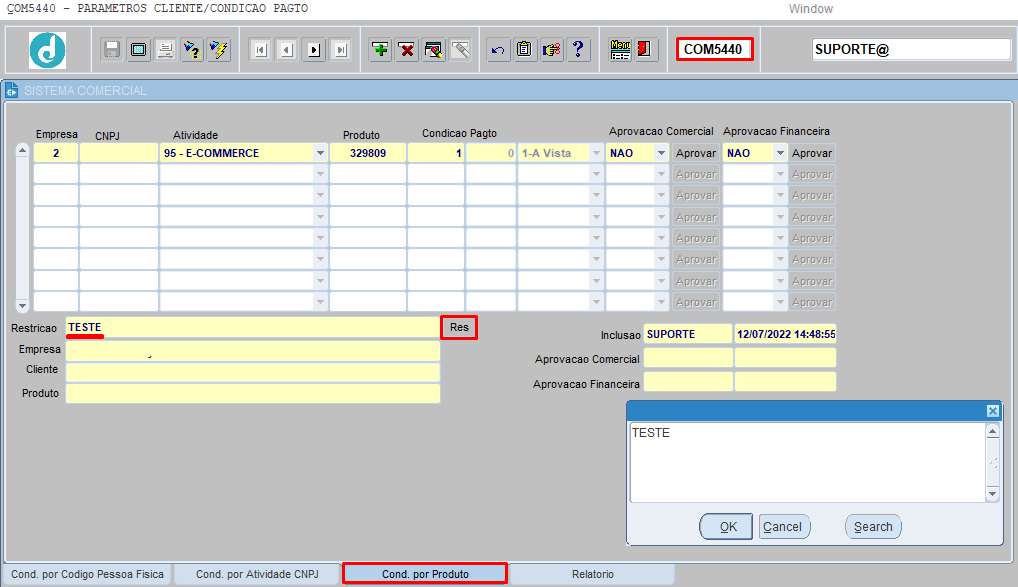This screenshot has height=587, width=1018.
Task: Go to previous record arrow icon
Action: point(287,50)
